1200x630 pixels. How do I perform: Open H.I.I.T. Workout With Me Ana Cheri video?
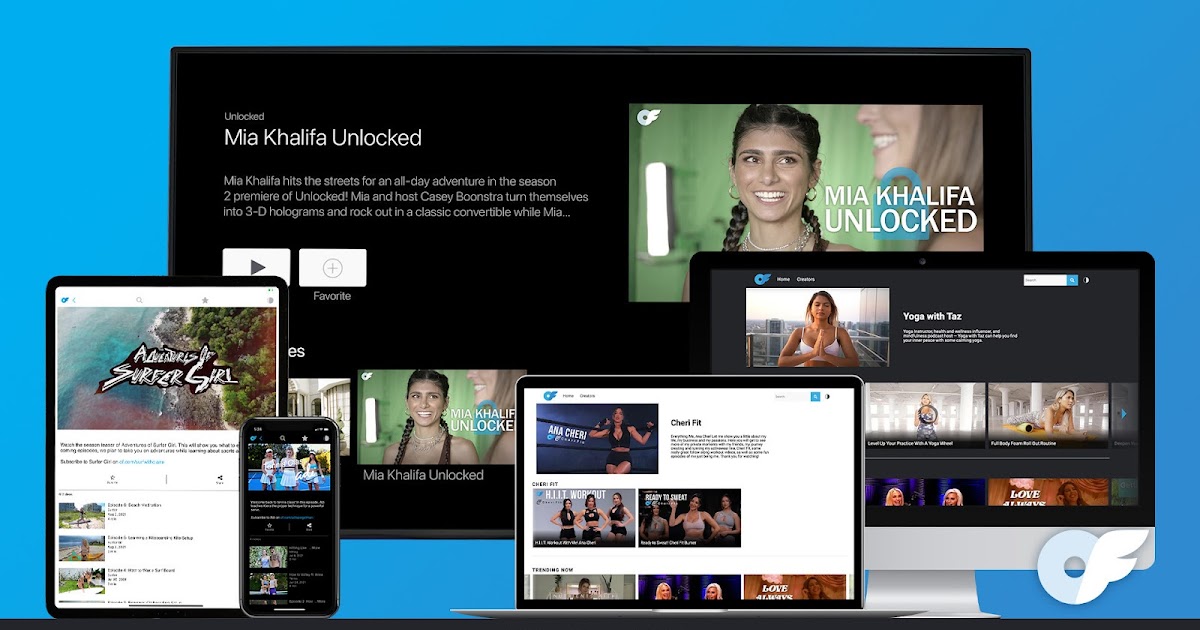(584, 518)
